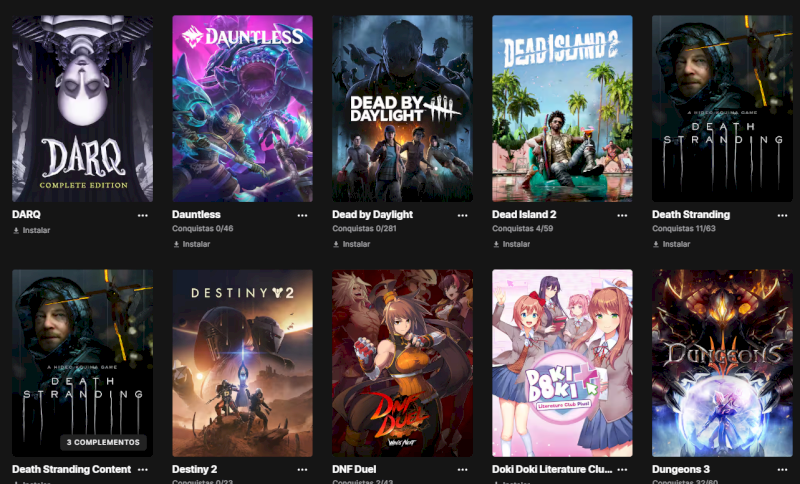The image size is (800, 484).
Task: Click Instalar under Death Stranding
Action: click(x=671, y=244)
